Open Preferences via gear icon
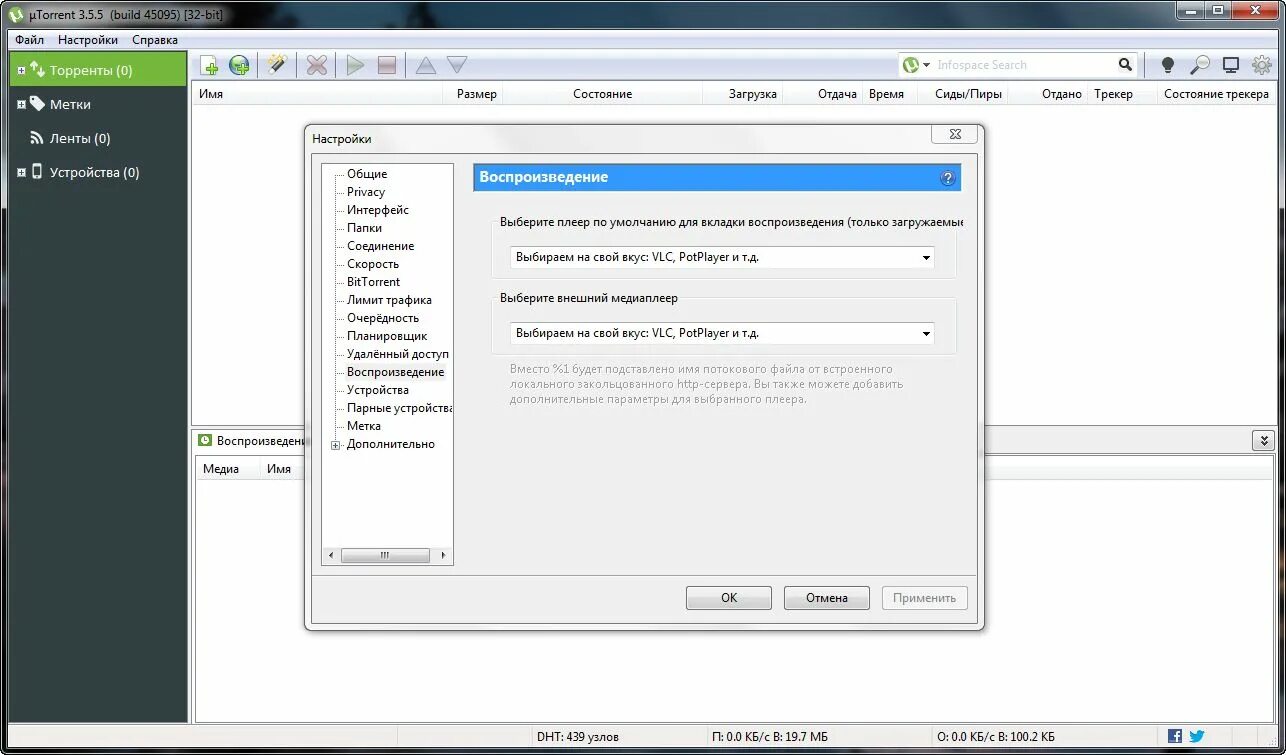1286x755 pixels. (1262, 65)
